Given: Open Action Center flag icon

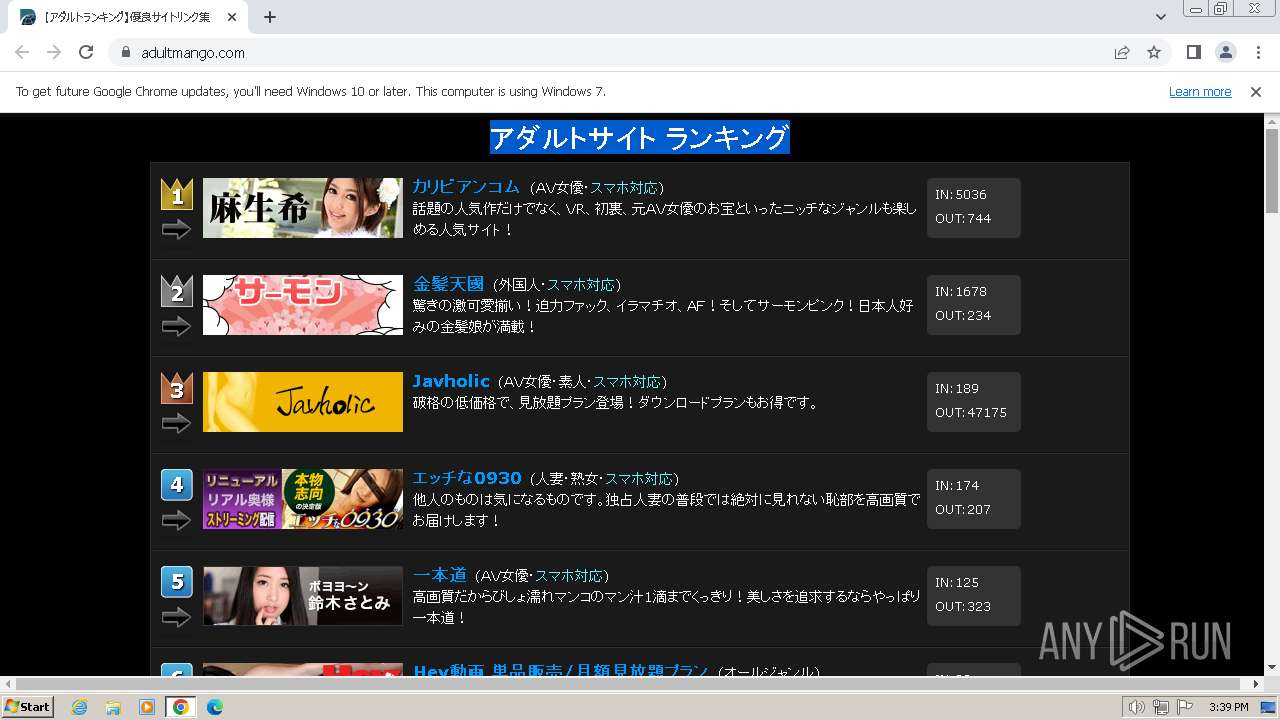Looking at the screenshot, I should (x=1185, y=707).
